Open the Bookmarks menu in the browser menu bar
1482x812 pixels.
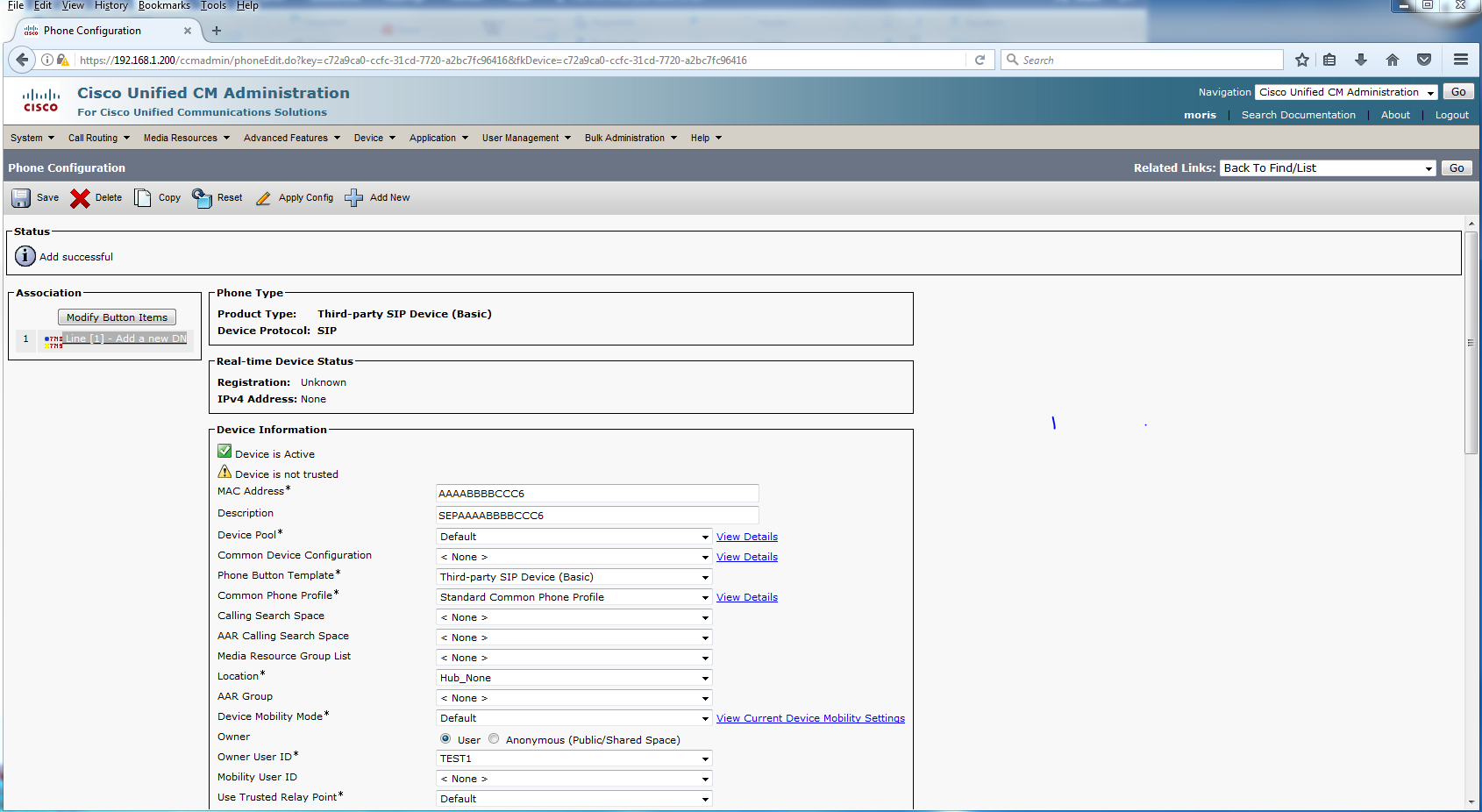tap(164, 5)
